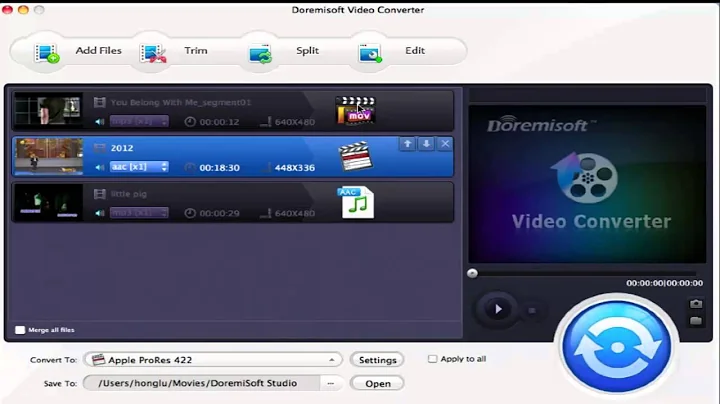Click the Add Files toolbar icon
Image resolution: width=720 pixels, height=404 pixels.
[x=47, y=53]
